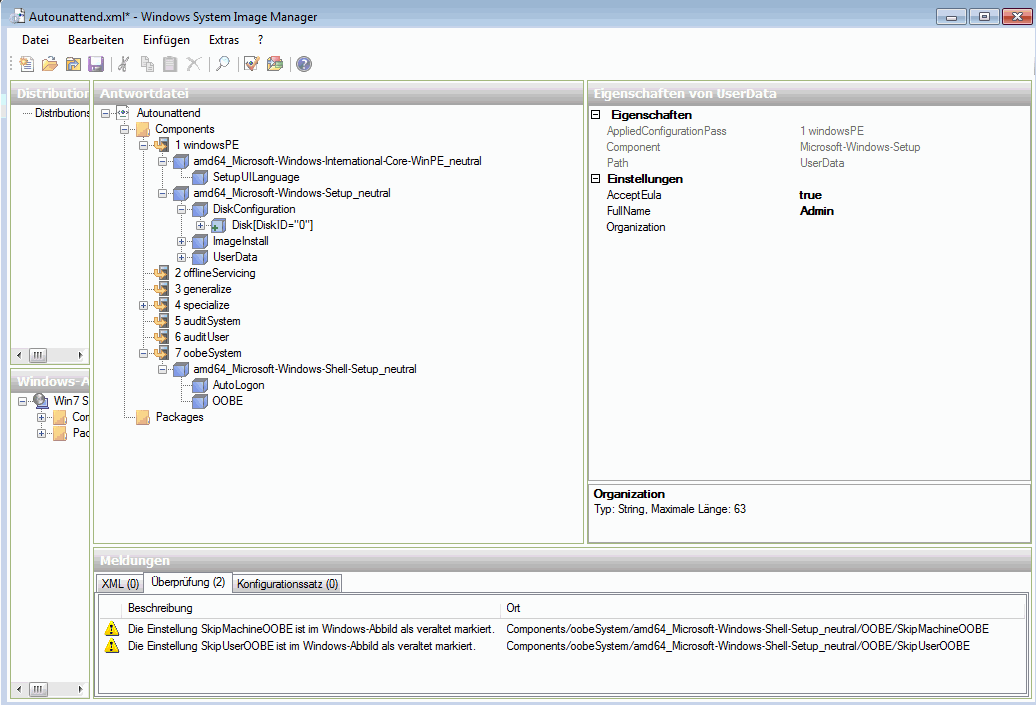Expand the Disk[DiskID="0"] node

(x=201, y=225)
